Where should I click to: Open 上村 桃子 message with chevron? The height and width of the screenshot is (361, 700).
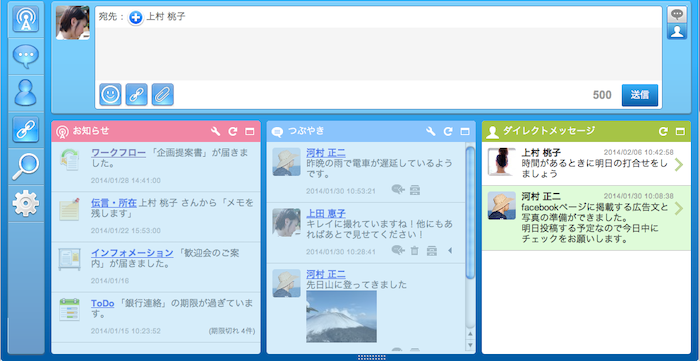(x=679, y=164)
